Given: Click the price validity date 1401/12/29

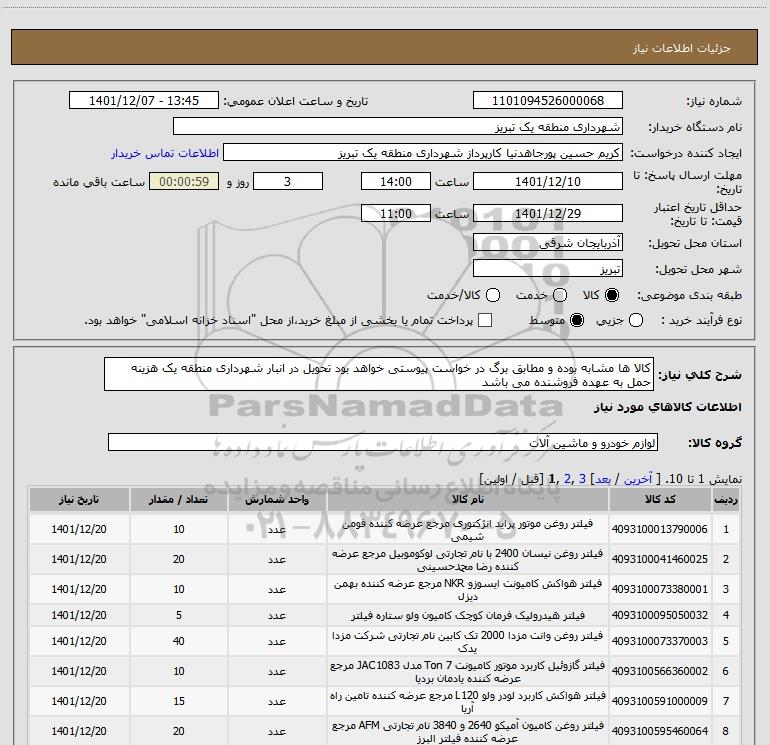Looking at the screenshot, I should [x=548, y=213].
